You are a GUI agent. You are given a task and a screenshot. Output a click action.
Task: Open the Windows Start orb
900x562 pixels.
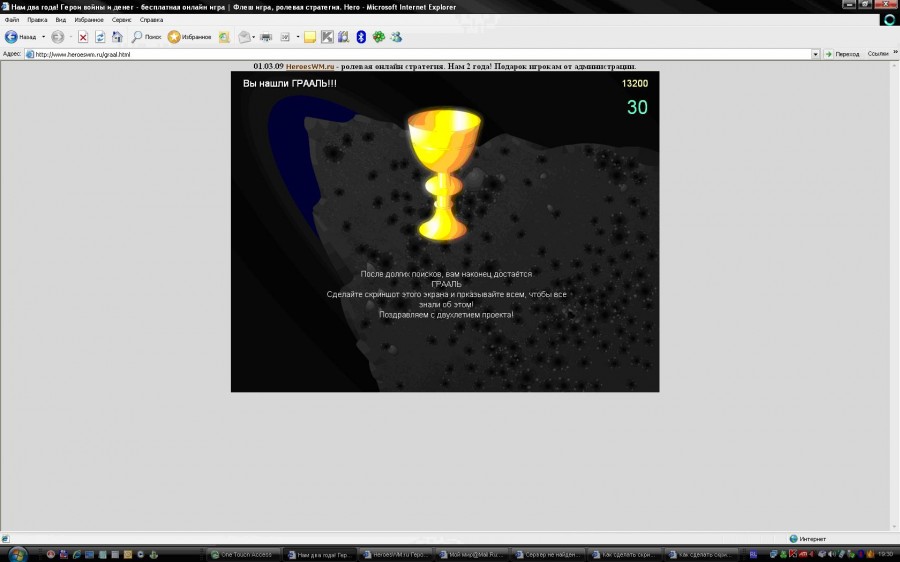[17, 555]
